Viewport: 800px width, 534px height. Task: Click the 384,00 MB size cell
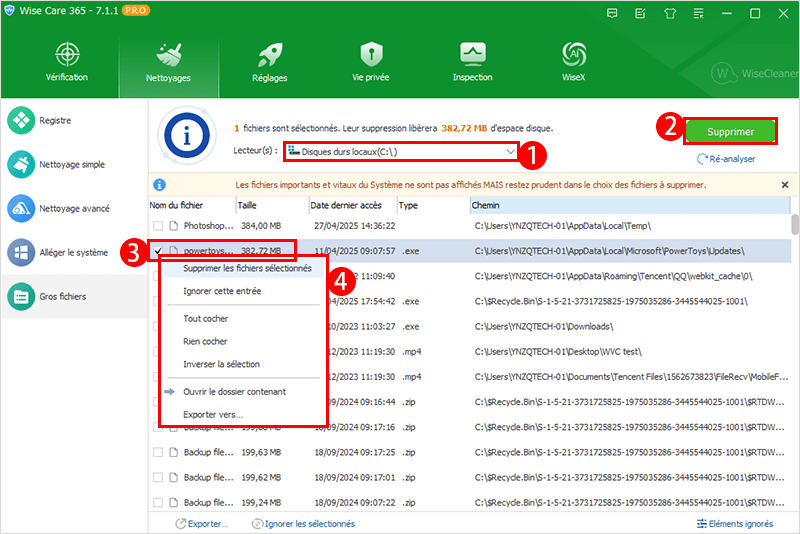261,225
